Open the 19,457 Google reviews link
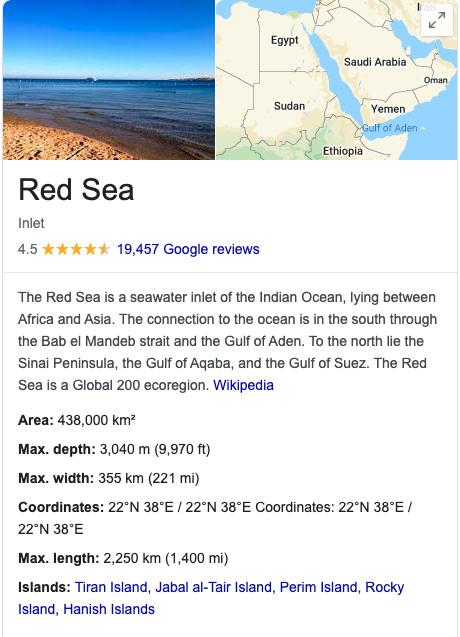The height and width of the screenshot is (637, 460). [188, 249]
